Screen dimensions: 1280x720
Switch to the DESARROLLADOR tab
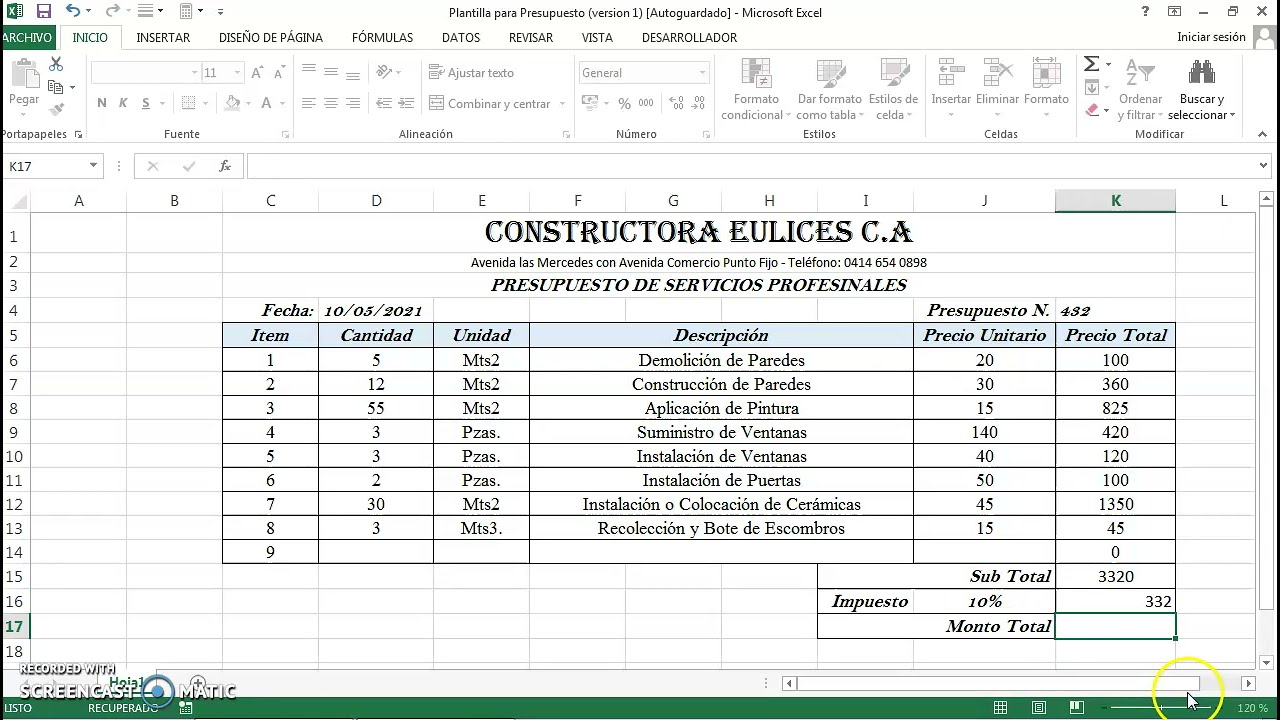click(689, 37)
